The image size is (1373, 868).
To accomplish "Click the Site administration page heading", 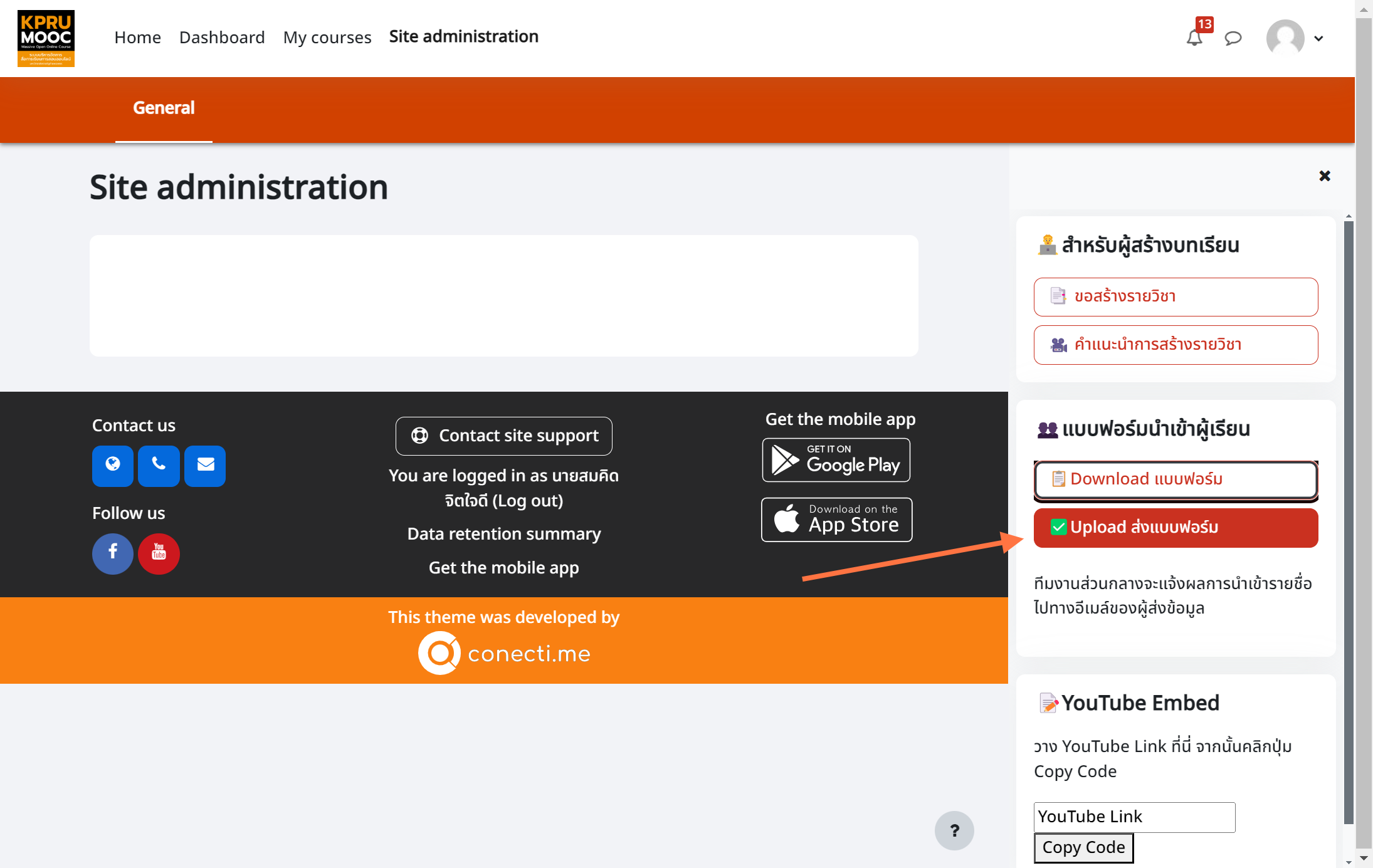I will click(239, 187).
